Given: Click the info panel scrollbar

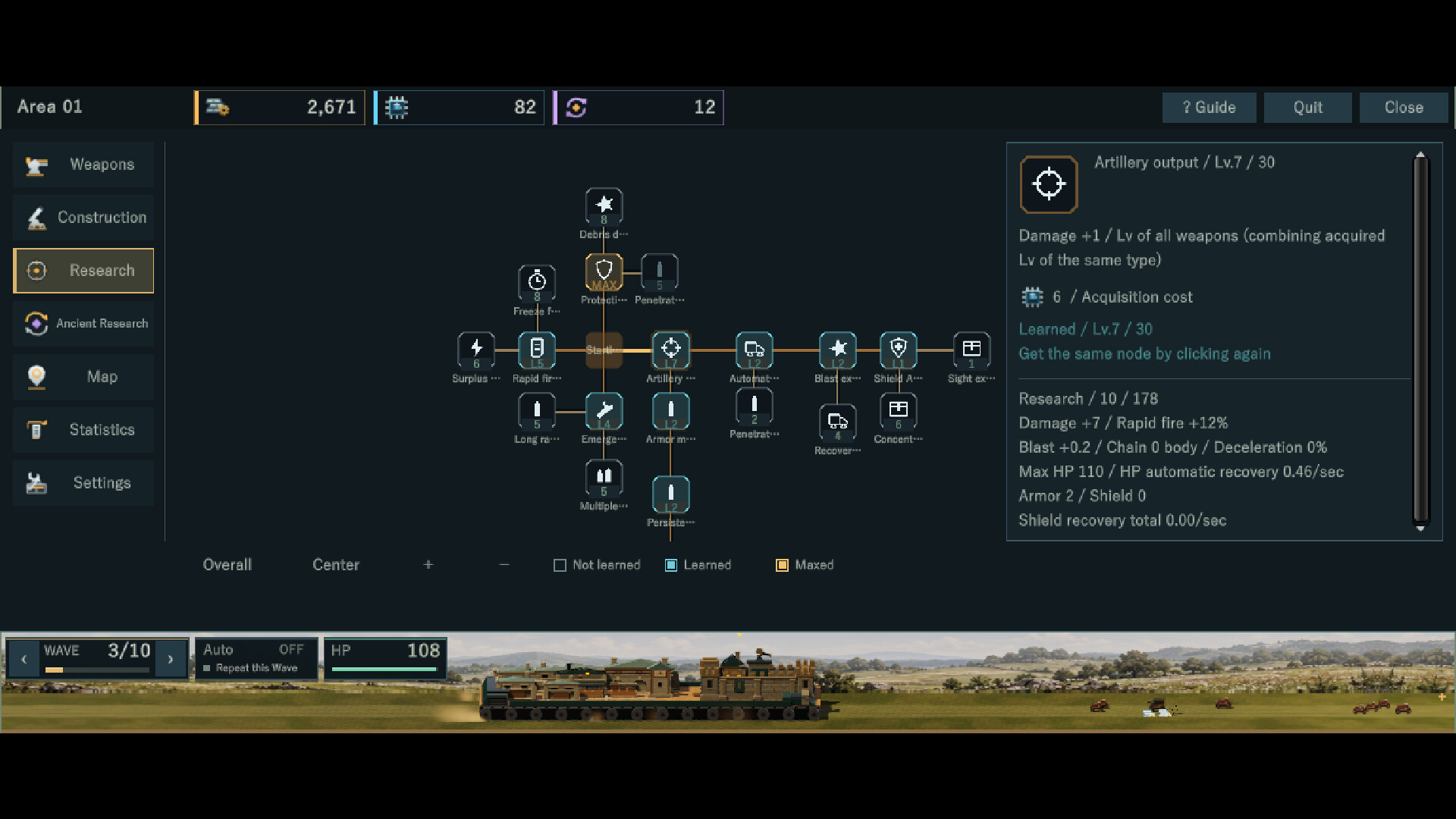Looking at the screenshot, I should [x=1420, y=341].
